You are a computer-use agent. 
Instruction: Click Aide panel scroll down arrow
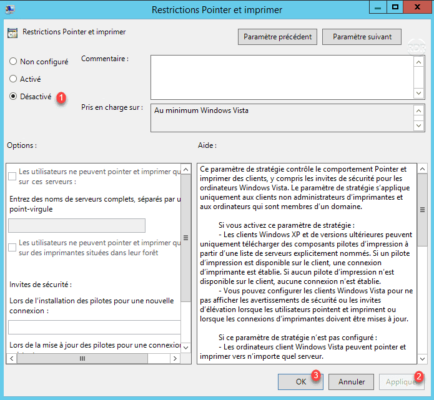(x=422, y=359)
